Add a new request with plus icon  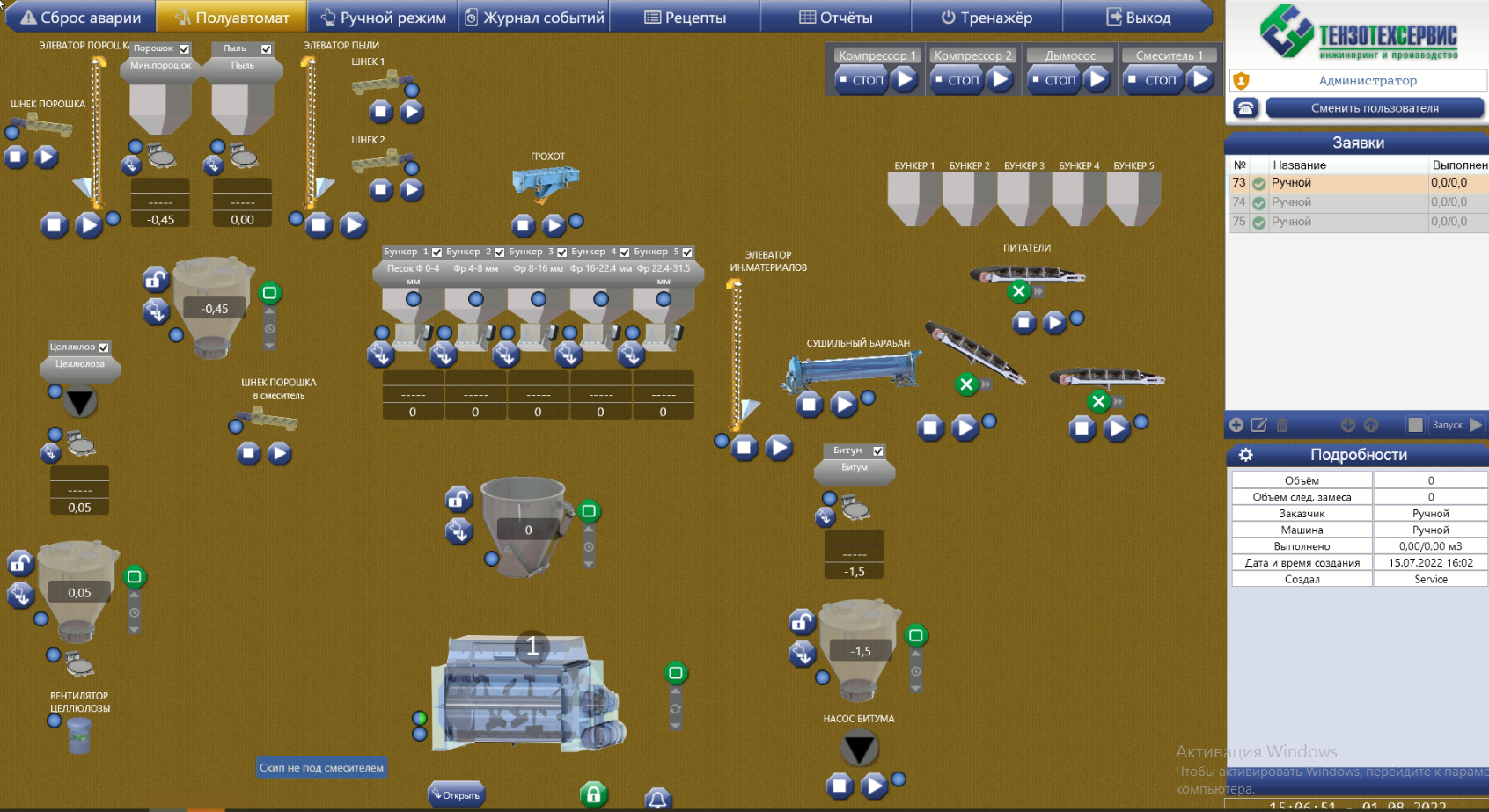pos(1236,425)
